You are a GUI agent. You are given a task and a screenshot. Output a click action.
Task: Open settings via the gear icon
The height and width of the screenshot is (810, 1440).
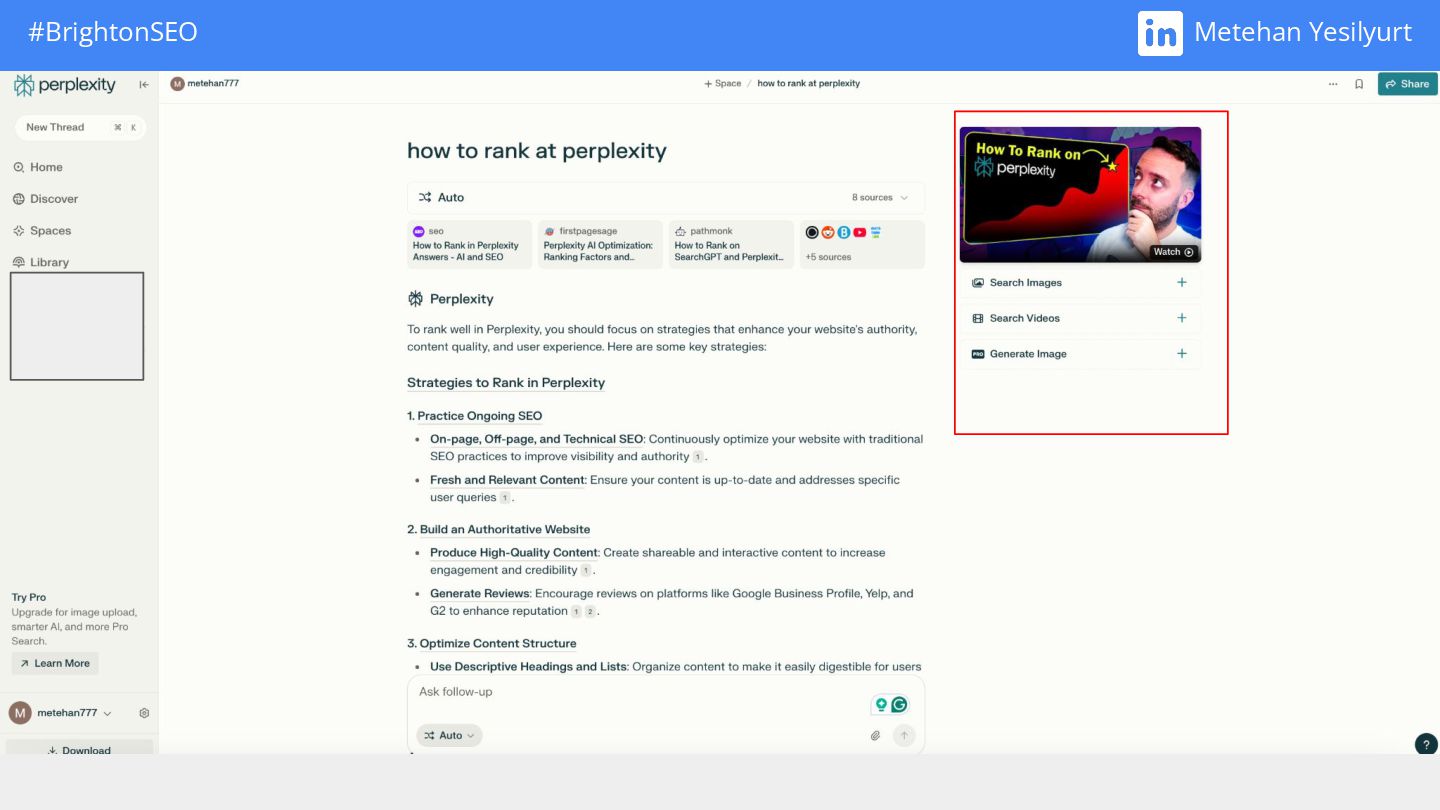click(x=144, y=713)
